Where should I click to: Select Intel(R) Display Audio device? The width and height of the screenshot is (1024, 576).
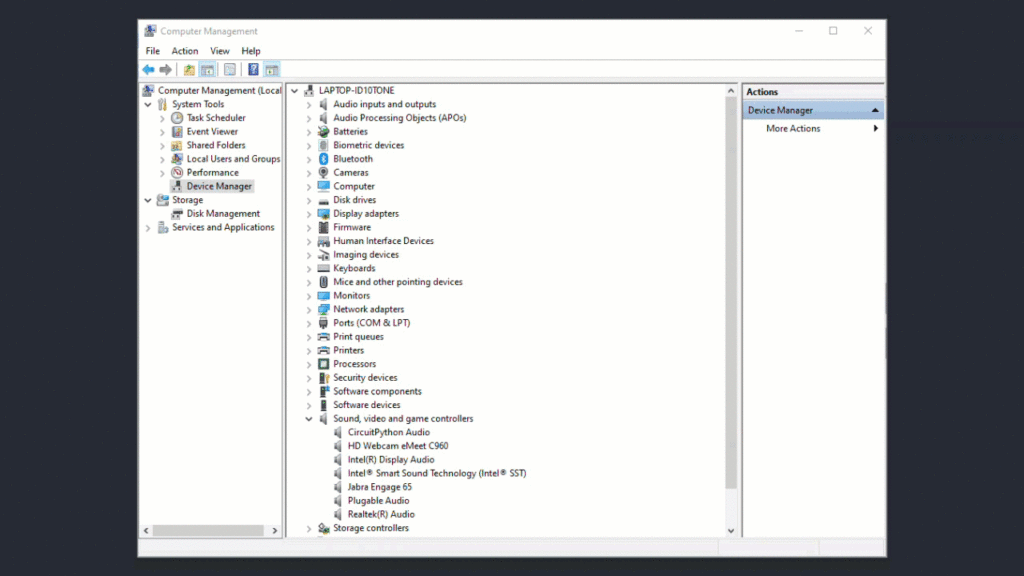(x=391, y=460)
